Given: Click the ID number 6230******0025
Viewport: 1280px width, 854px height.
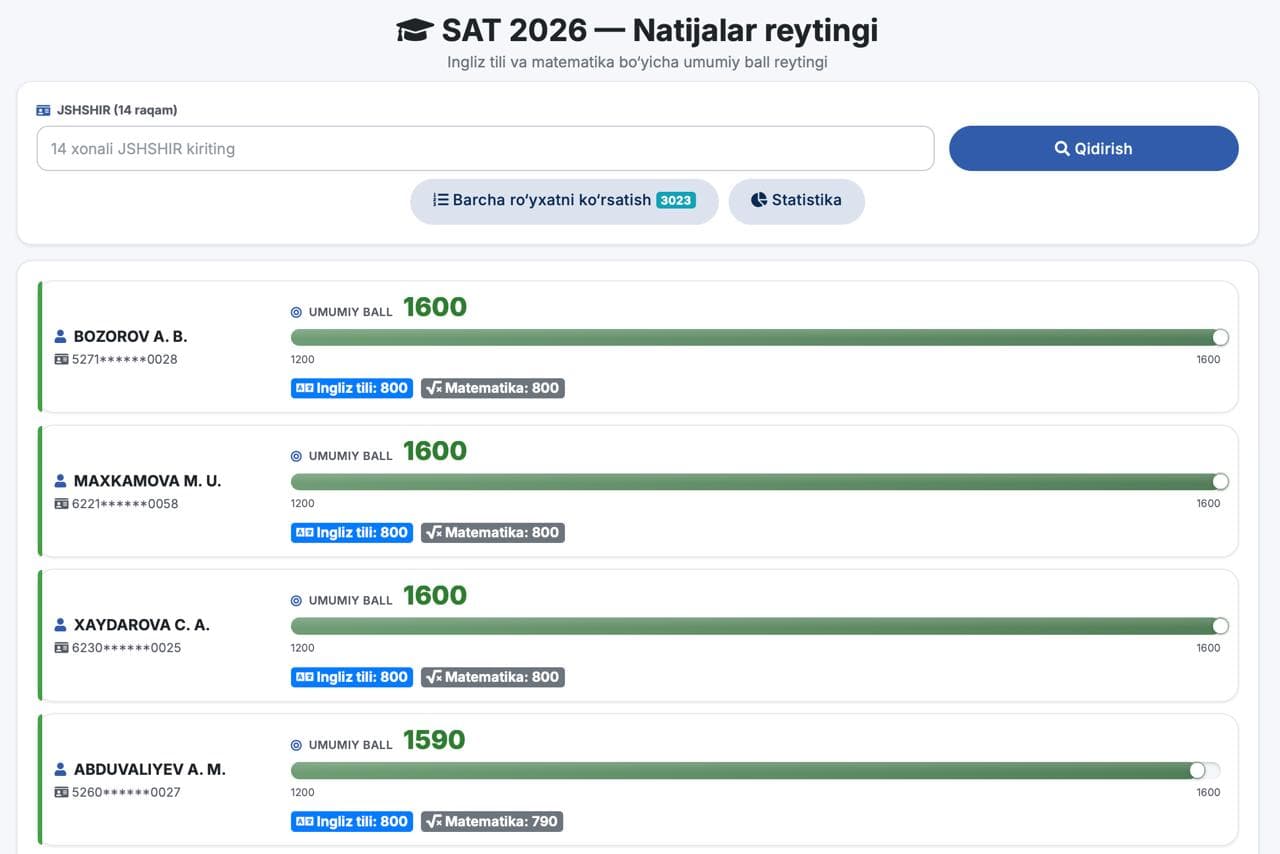Looking at the screenshot, I should pos(126,648).
